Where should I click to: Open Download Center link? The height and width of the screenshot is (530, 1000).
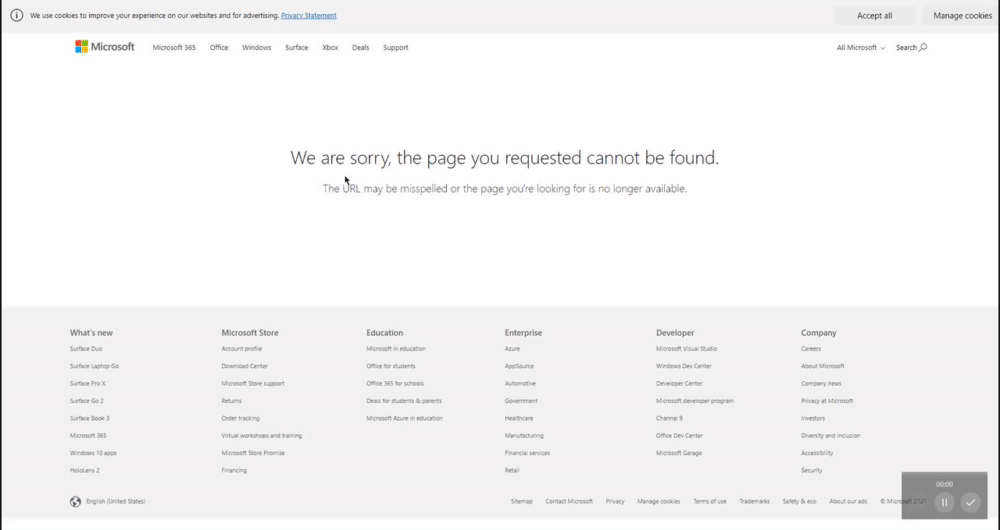click(244, 366)
